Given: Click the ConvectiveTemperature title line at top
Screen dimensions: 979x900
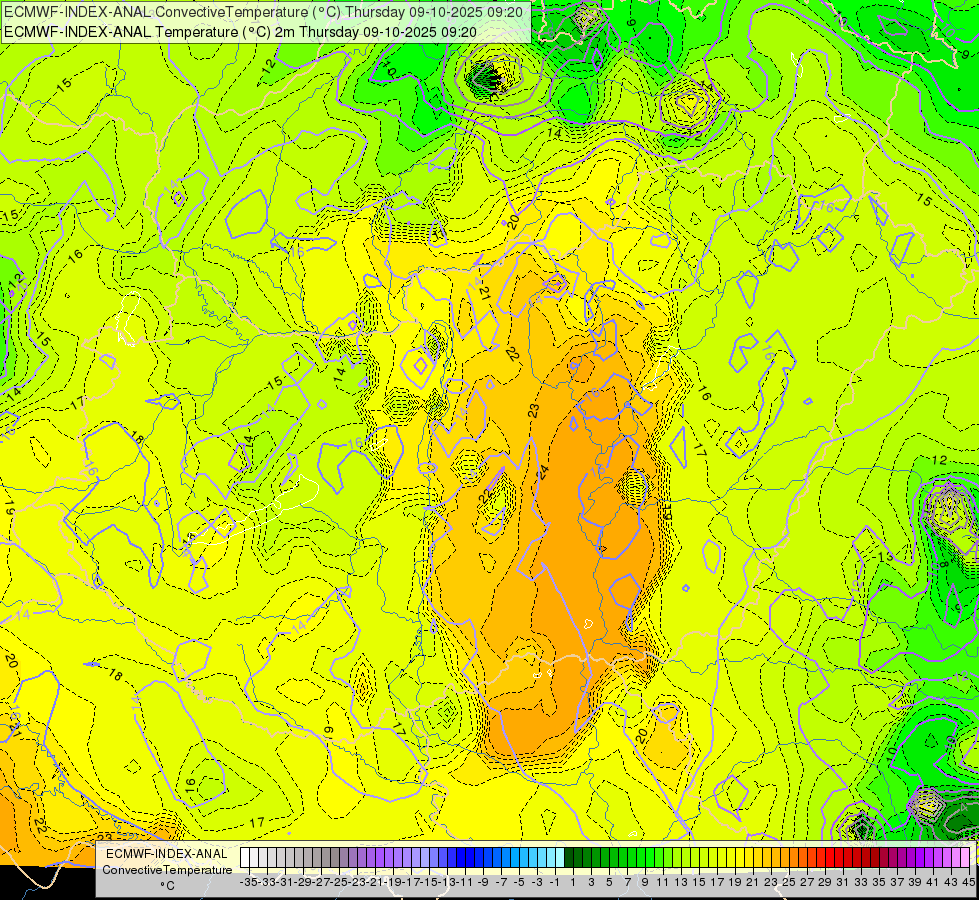Looking at the screenshot, I should point(262,11).
